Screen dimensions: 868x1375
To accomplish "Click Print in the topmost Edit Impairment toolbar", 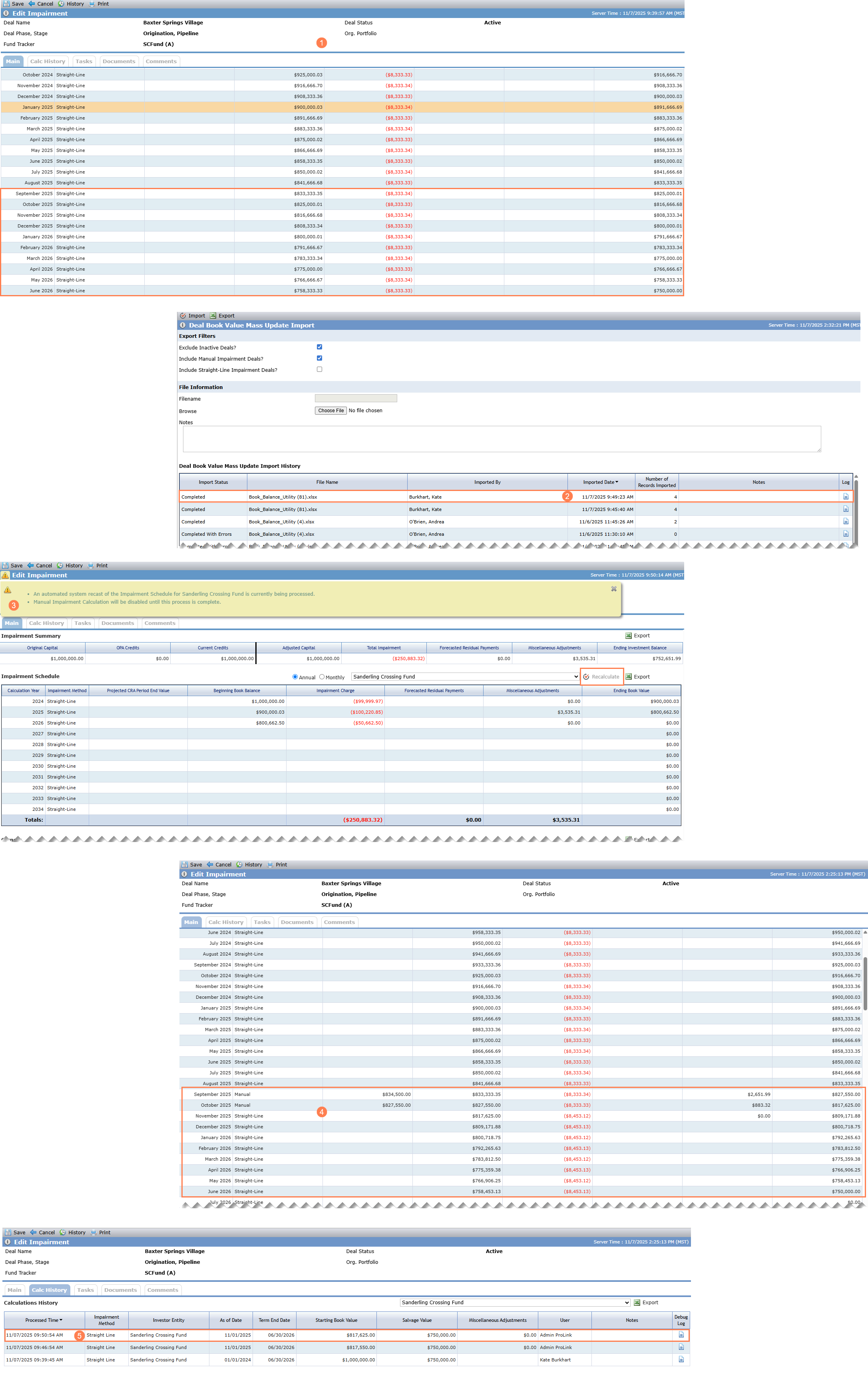I will coord(99,4).
